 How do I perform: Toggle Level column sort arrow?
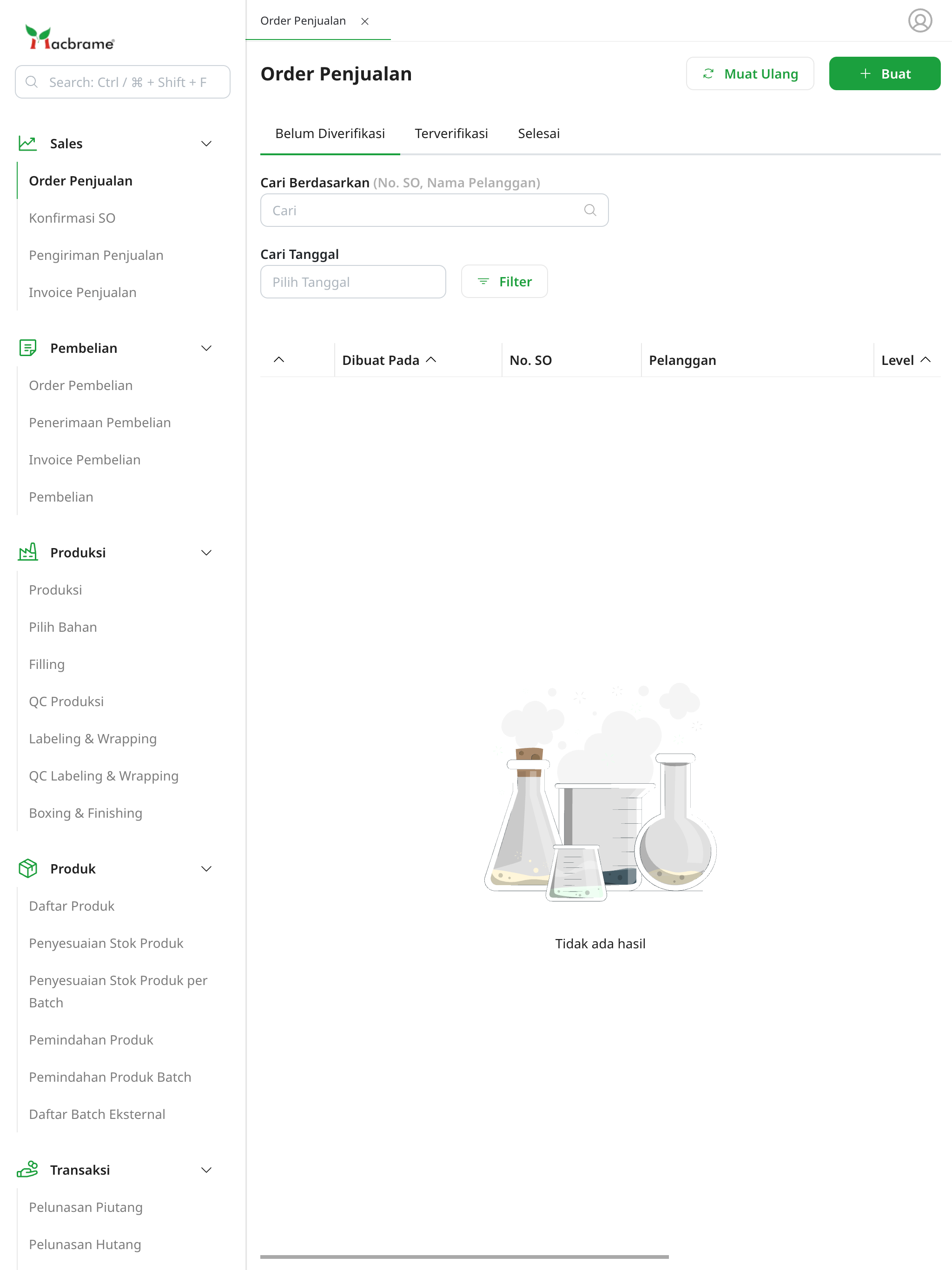click(x=925, y=360)
